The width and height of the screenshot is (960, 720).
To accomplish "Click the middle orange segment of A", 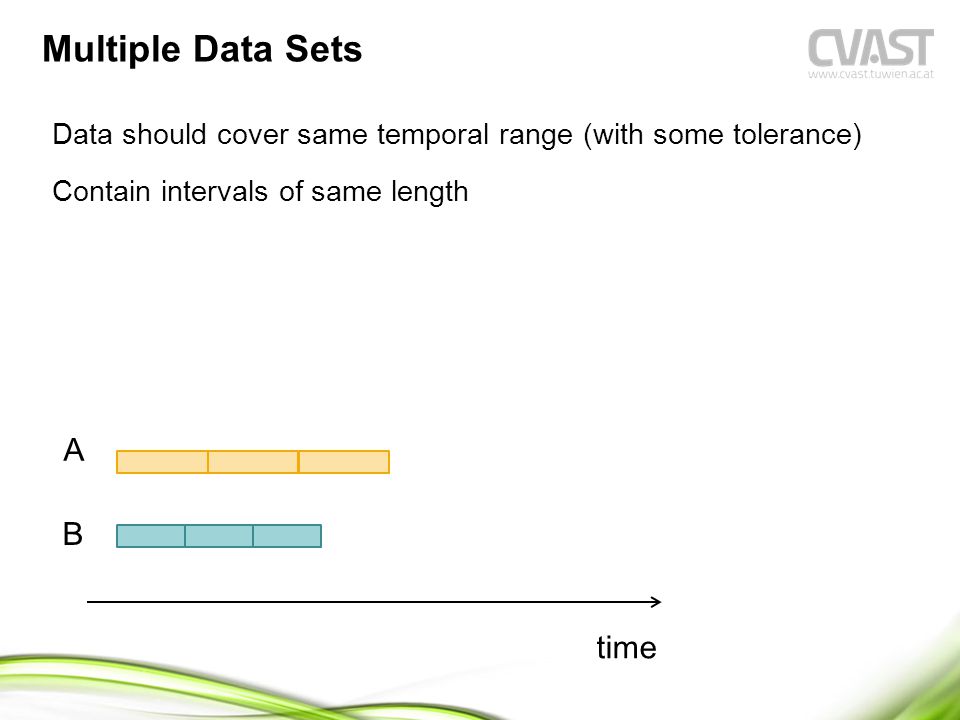I will [x=253, y=462].
